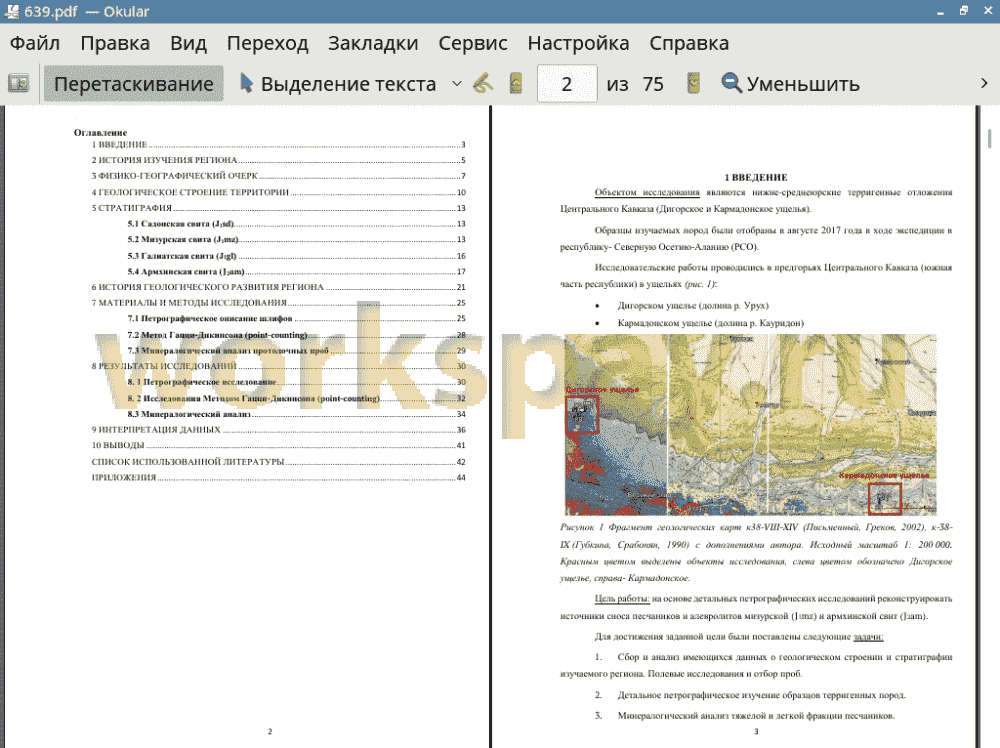Toggle the sidebar panel icon in the toolbar
1000x748 pixels.
pos(18,84)
